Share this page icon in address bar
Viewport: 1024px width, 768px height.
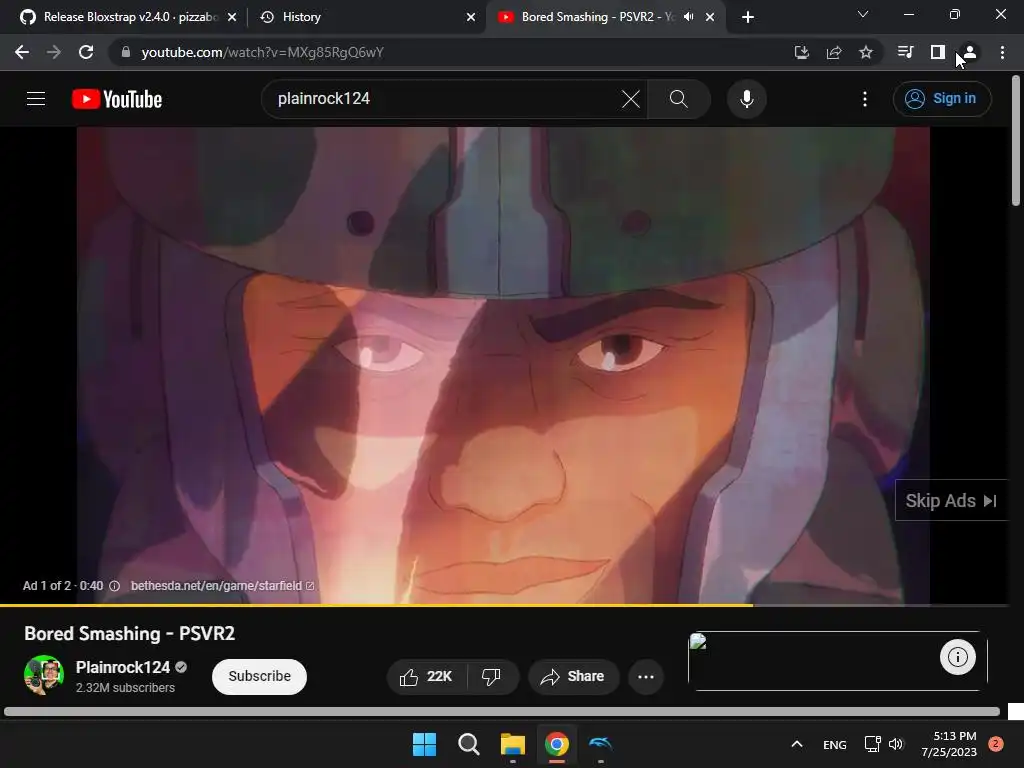[834, 52]
